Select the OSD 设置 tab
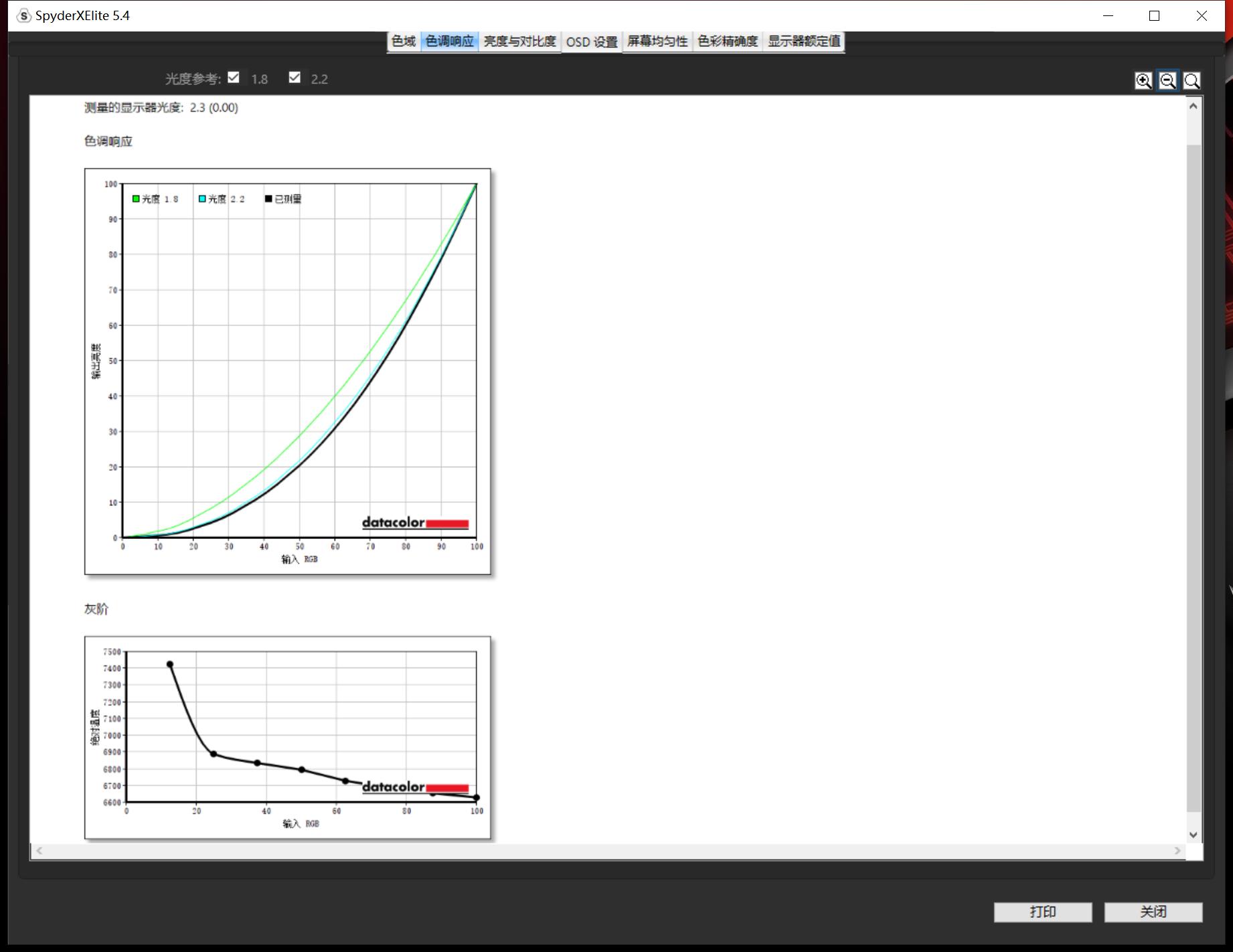This screenshot has height=952, width=1233. point(592,42)
